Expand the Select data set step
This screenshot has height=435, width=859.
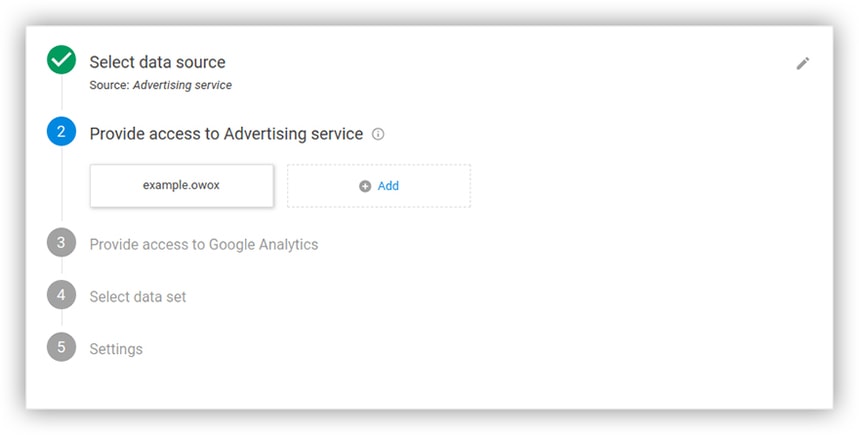(x=138, y=297)
